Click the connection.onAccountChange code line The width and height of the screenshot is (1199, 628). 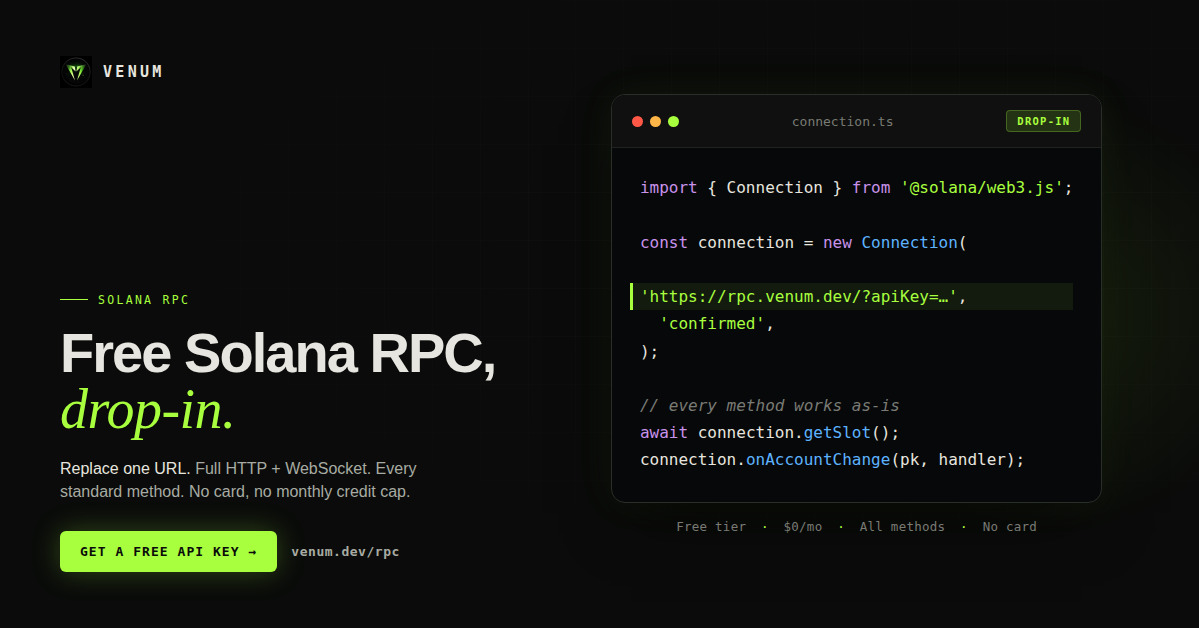[832, 459]
